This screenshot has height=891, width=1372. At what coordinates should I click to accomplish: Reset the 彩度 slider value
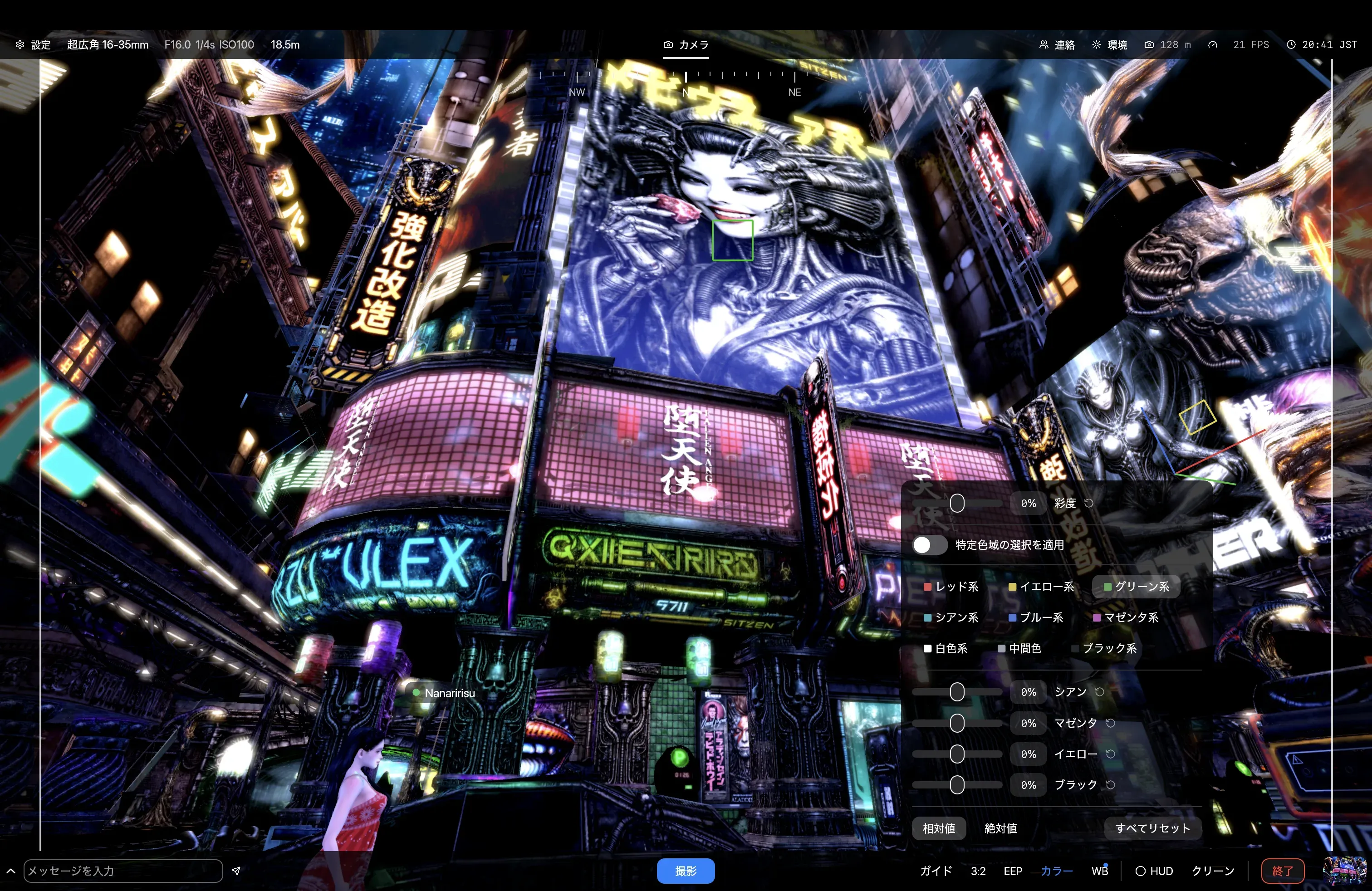1088,503
